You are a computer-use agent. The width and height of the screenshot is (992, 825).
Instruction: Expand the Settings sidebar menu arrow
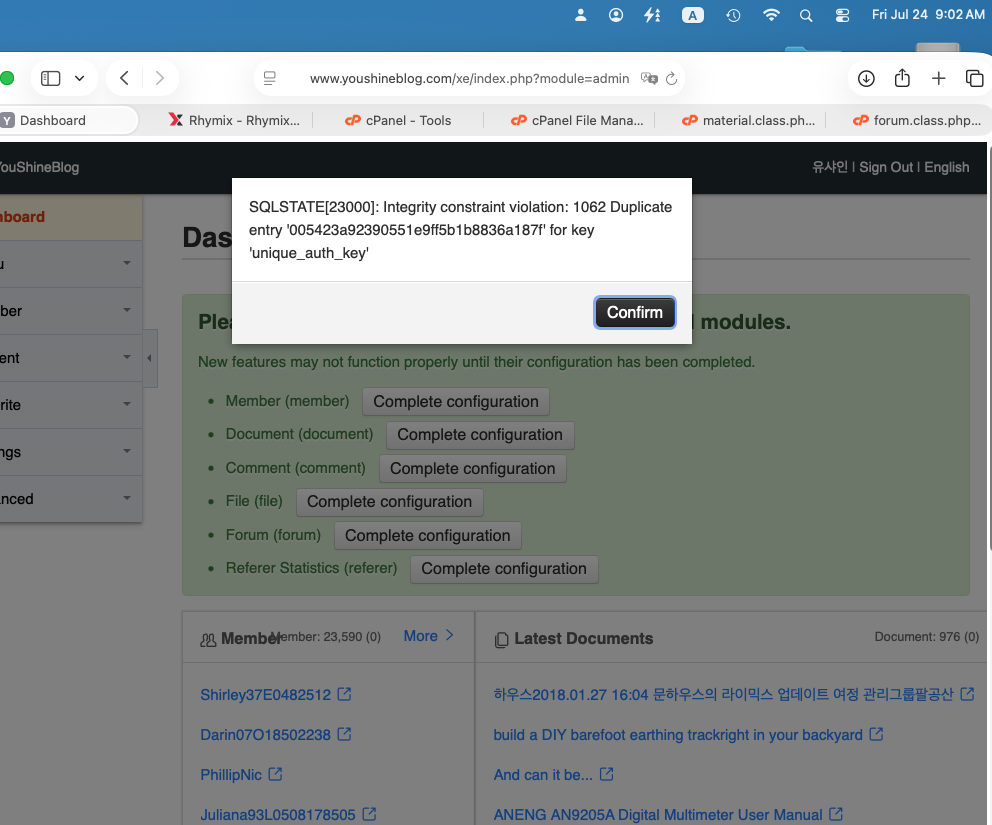pyautogui.click(x=127, y=451)
